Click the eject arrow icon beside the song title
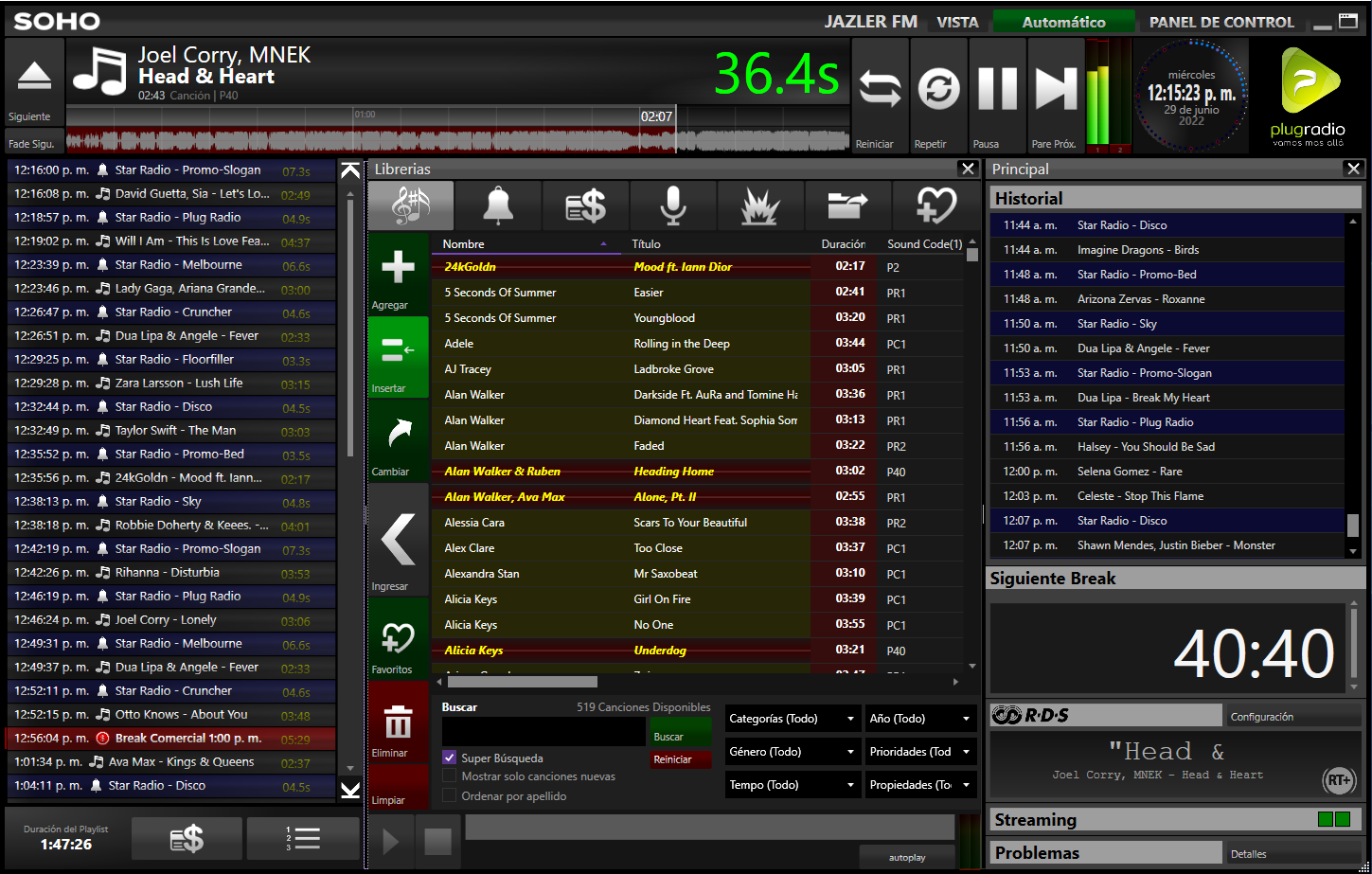The image size is (1372, 874). pyautogui.click(x=35, y=75)
